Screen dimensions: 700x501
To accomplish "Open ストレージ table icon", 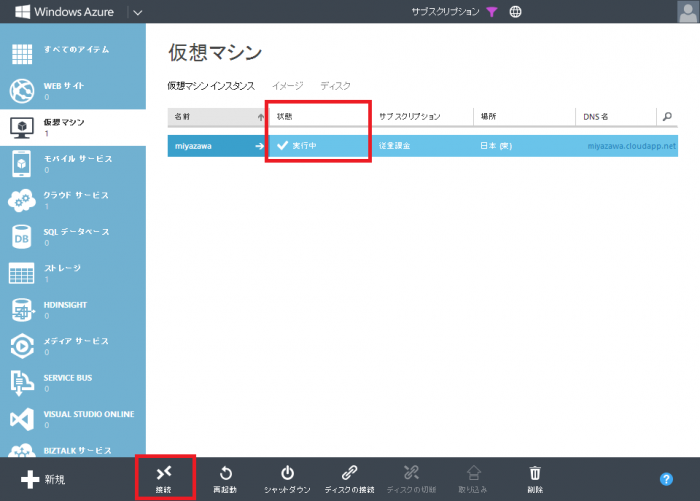I will (x=21, y=273).
